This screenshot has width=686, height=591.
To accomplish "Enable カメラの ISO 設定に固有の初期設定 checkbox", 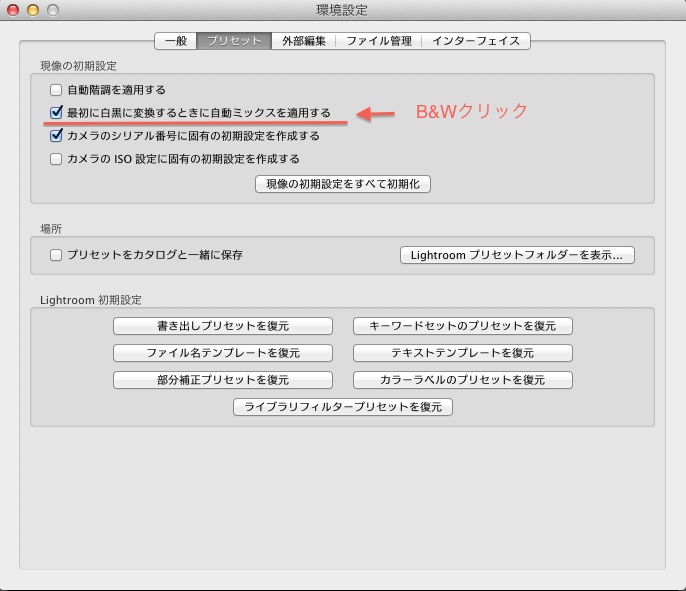I will [x=57, y=159].
